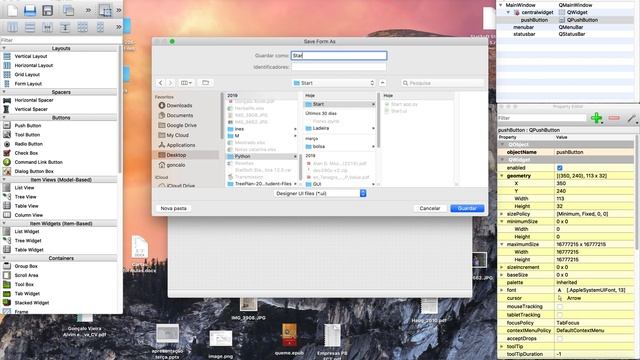This screenshot has width=640, height=360.
Task: Click green plus add dynamic property
Action: tap(596, 118)
